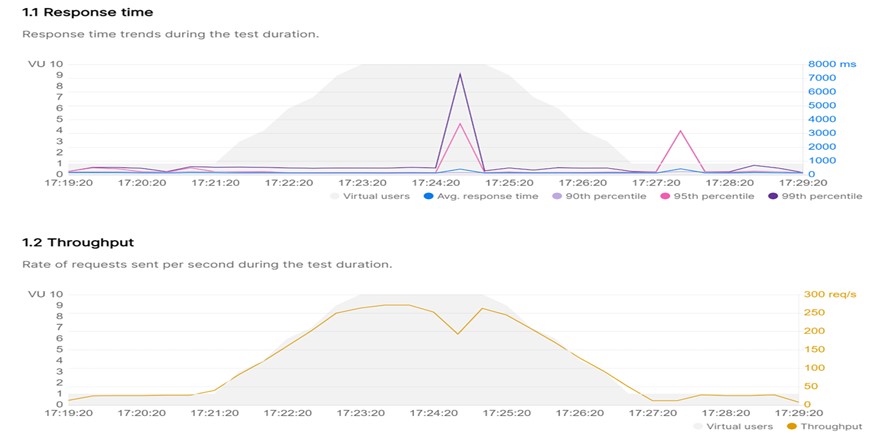Viewport: 880px width, 433px height.
Task: Toggle 90th percentile legend item
Action: tap(599, 196)
